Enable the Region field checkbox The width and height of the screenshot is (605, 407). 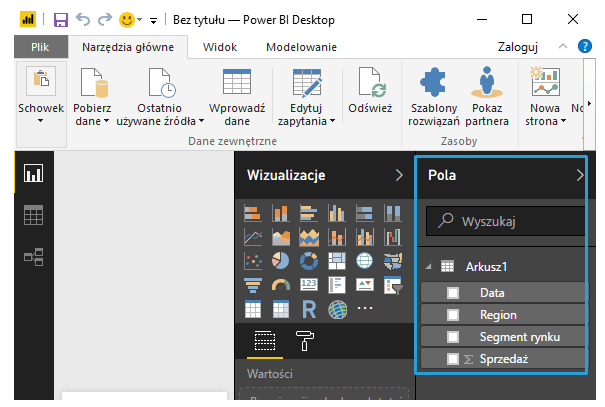(x=453, y=315)
